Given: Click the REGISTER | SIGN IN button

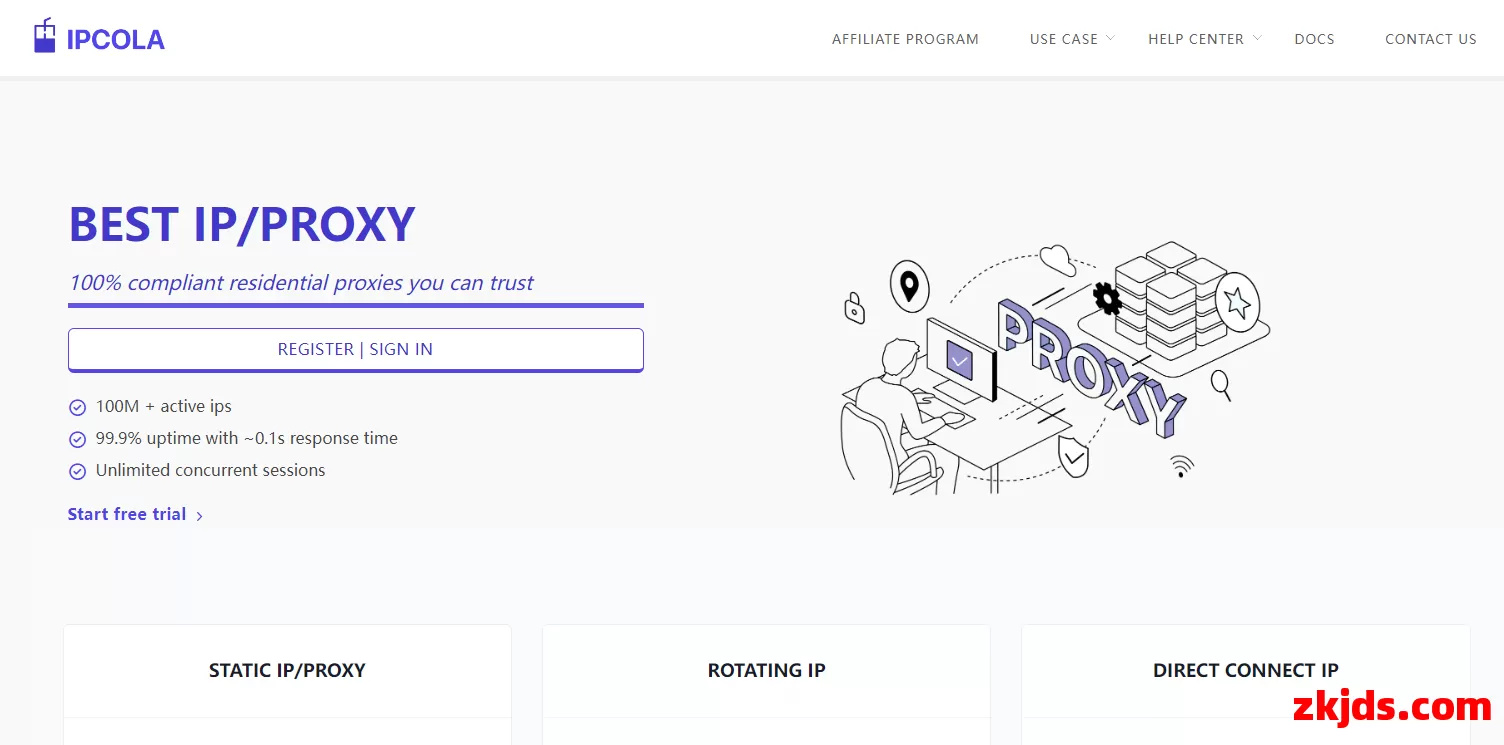Looking at the screenshot, I should pyautogui.click(x=355, y=350).
